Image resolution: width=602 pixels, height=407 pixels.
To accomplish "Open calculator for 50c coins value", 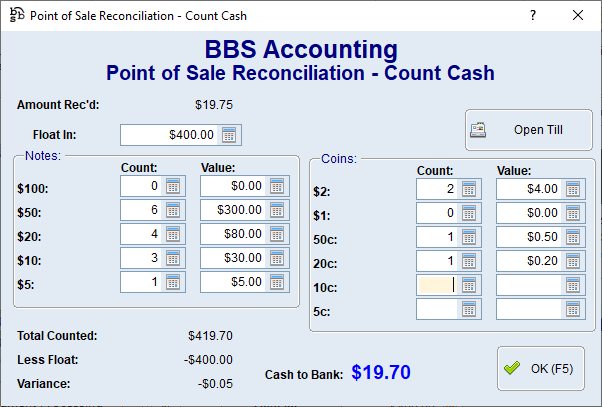I will click(x=573, y=236).
